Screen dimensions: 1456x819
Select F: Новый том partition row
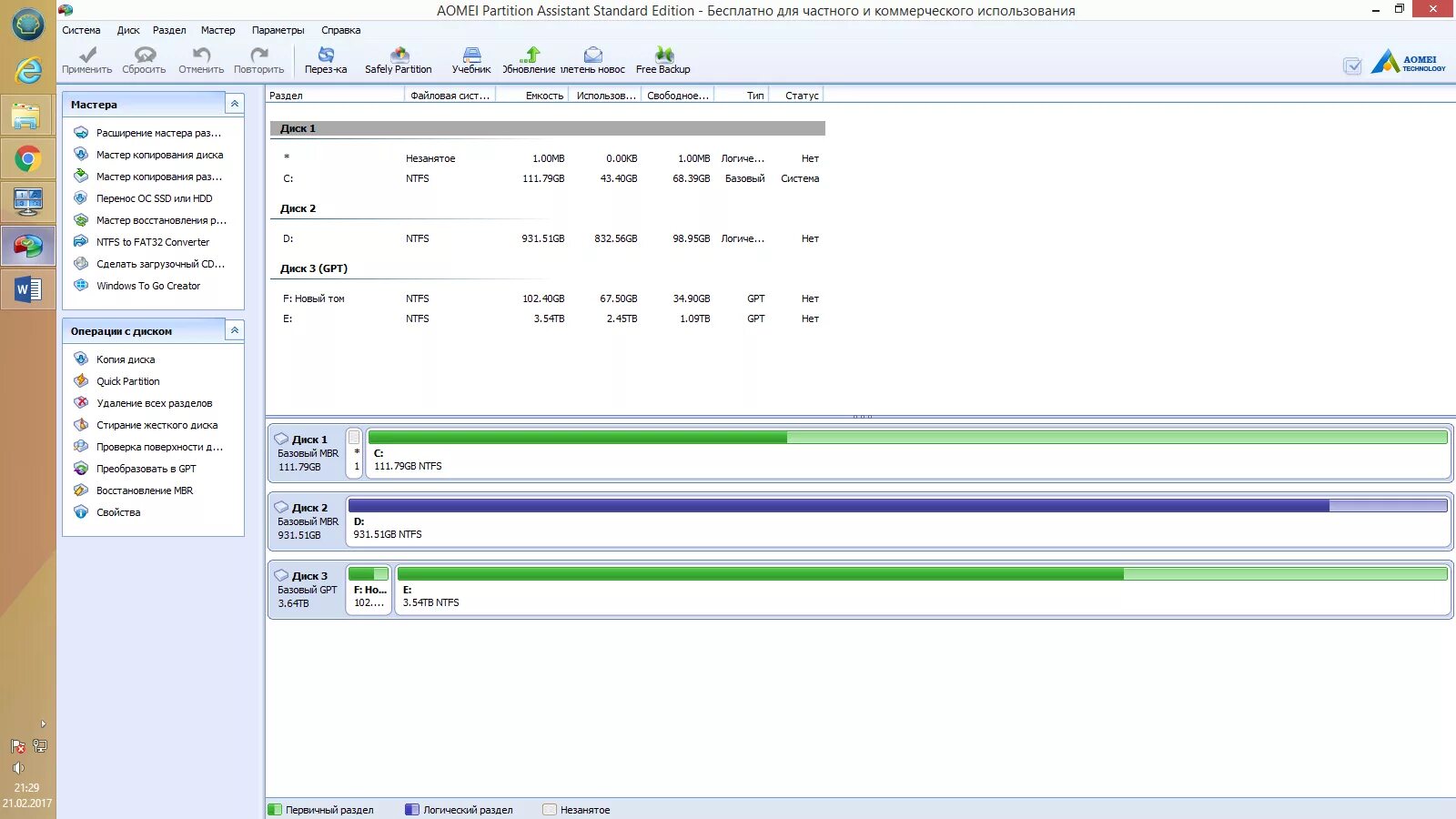click(548, 298)
